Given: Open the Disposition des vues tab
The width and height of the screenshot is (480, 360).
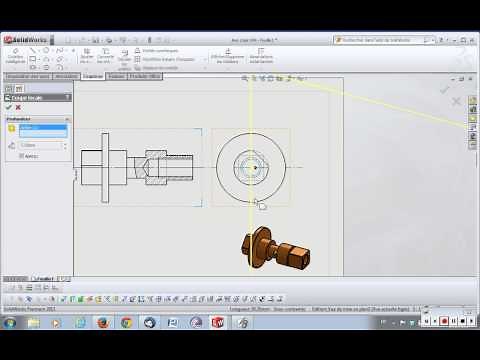Looking at the screenshot, I should click(x=28, y=76).
